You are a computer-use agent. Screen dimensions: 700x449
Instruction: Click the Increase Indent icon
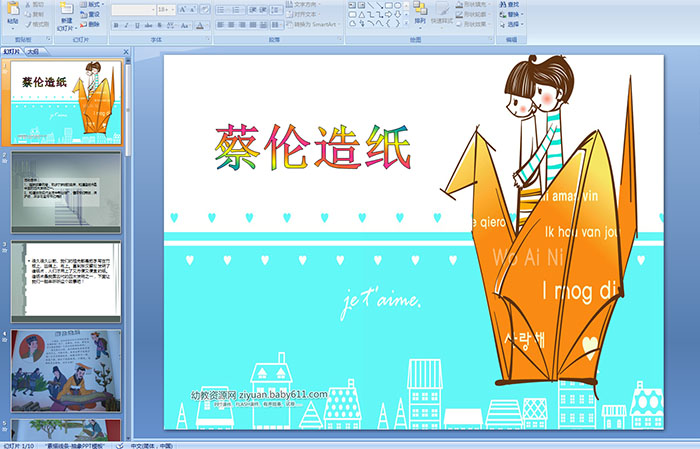pos(263,9)
